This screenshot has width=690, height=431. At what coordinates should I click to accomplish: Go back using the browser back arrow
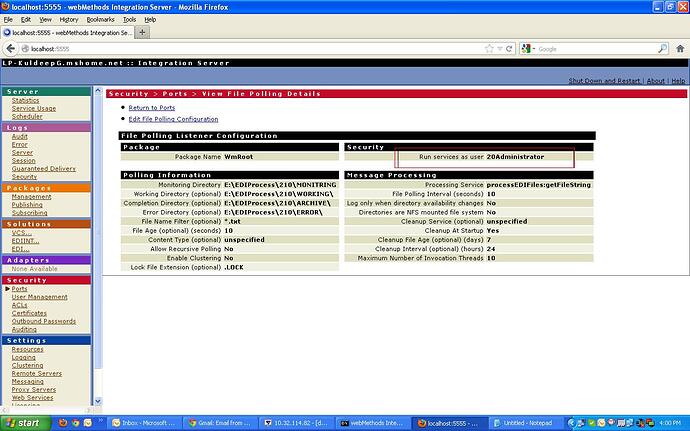[11, 48]
